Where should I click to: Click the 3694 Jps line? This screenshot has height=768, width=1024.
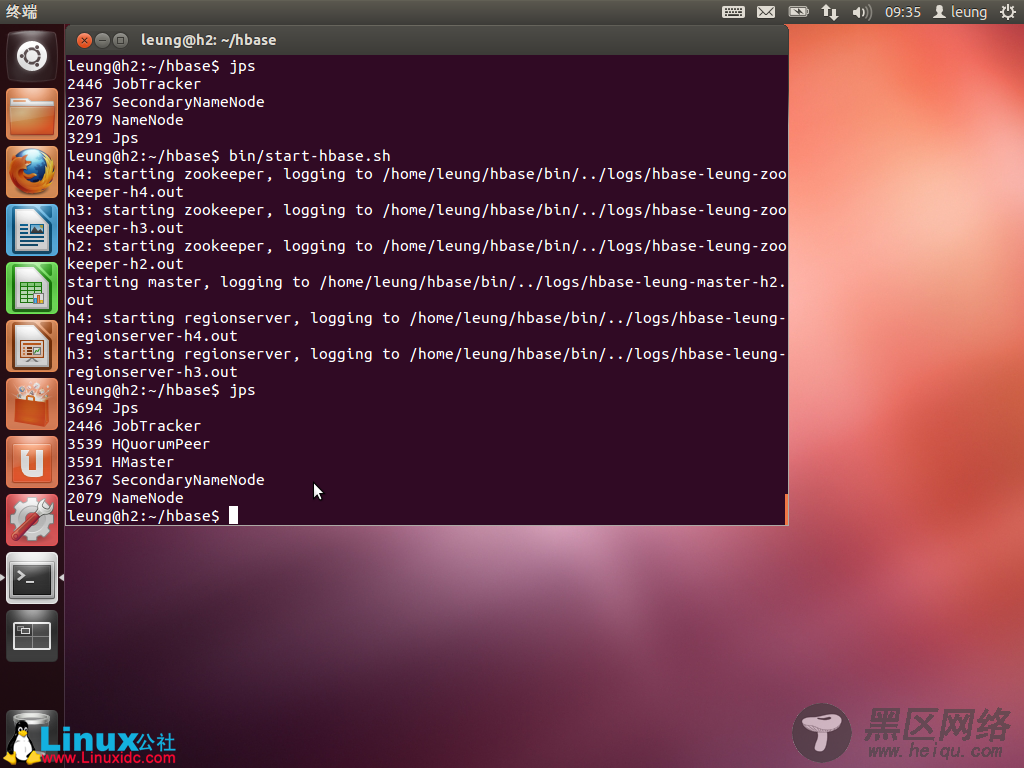[x=103, y=408]
